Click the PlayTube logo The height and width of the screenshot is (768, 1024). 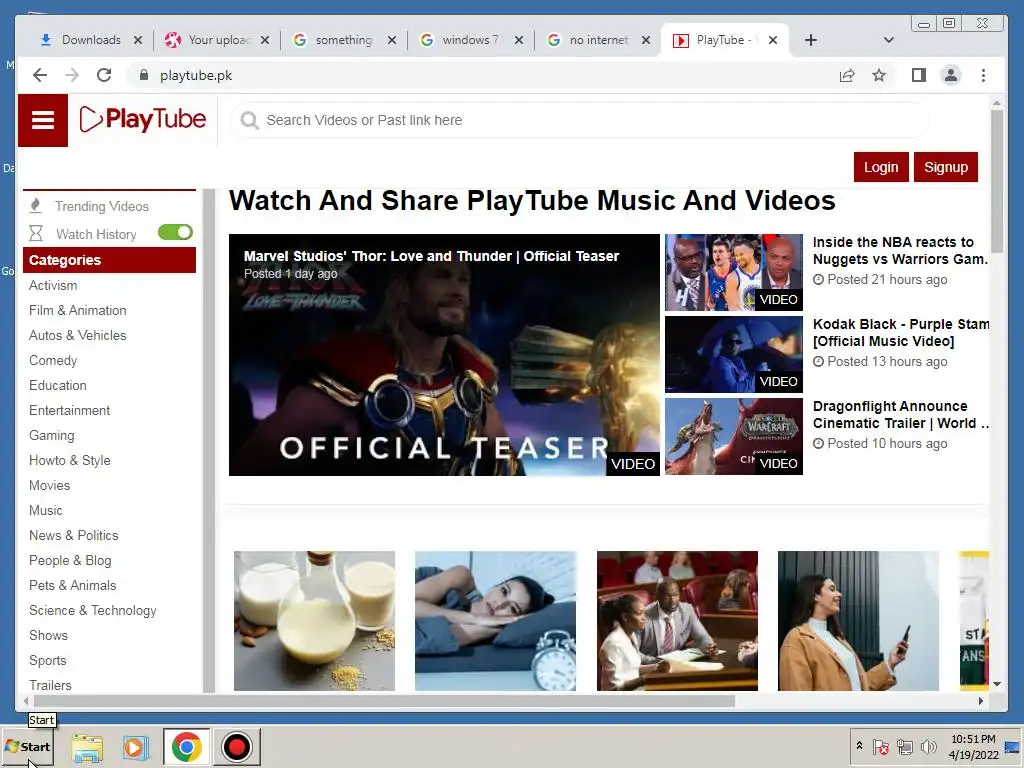(x=142, y=120)
